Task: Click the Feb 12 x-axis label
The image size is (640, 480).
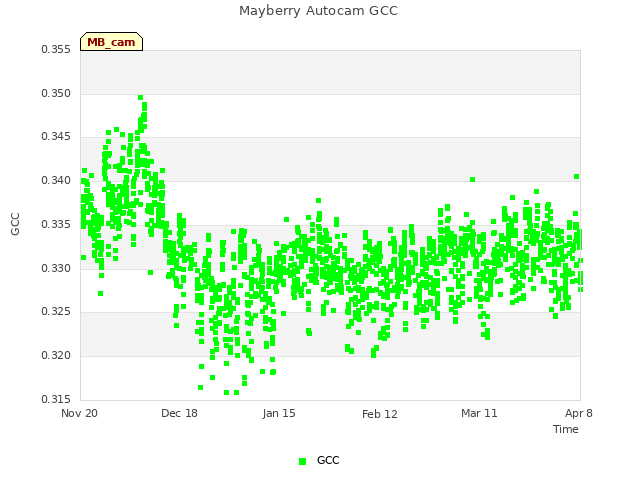Action: click(380, 414)
